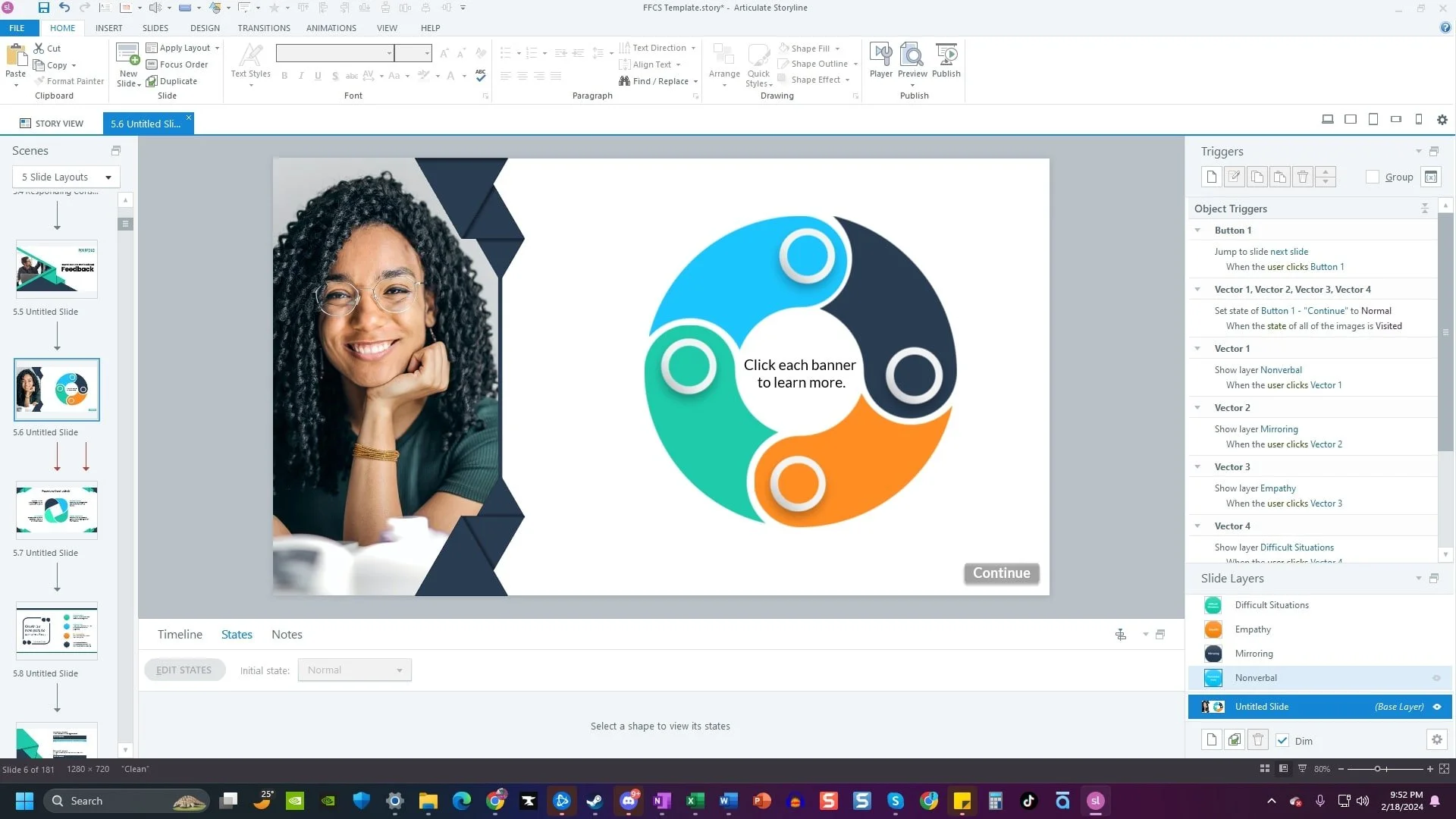The width and height of the screenshot is (1456, 819).
Task: Click Duplicate layer icon in Slide Layers
Action: click(x=1235, y=740)
